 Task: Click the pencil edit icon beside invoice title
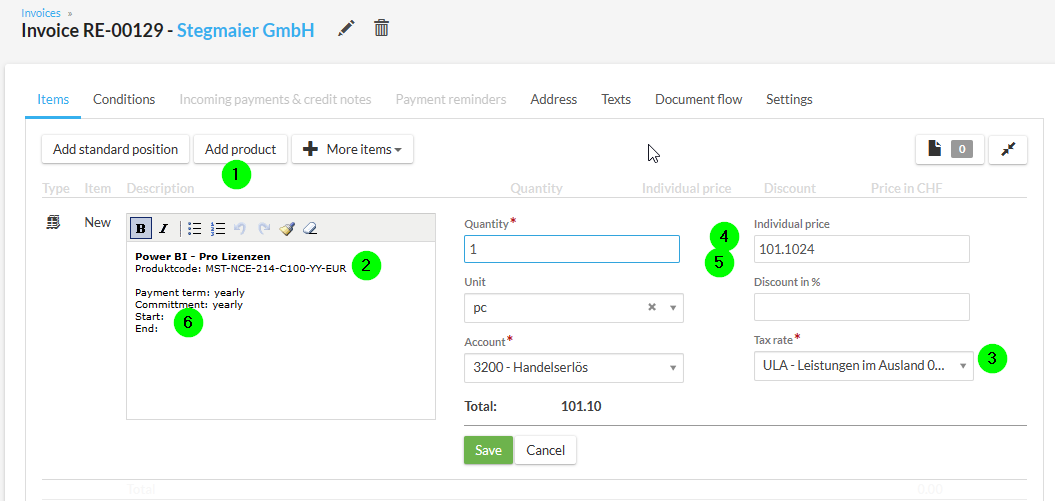[346, 28]
